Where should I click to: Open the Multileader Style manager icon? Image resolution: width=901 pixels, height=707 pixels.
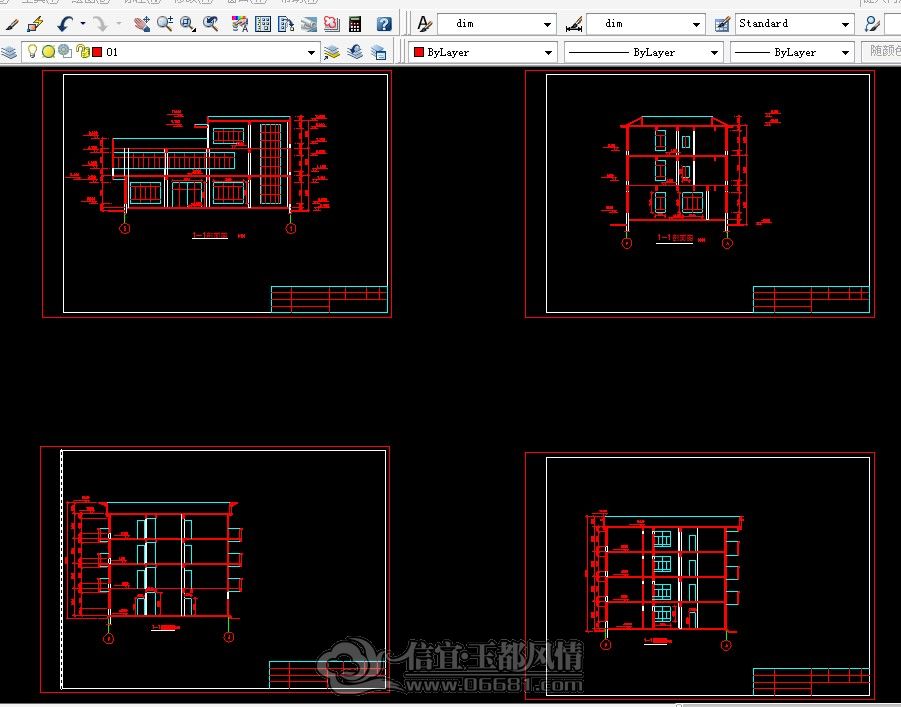pyautogui.click(x=872, y=24)
